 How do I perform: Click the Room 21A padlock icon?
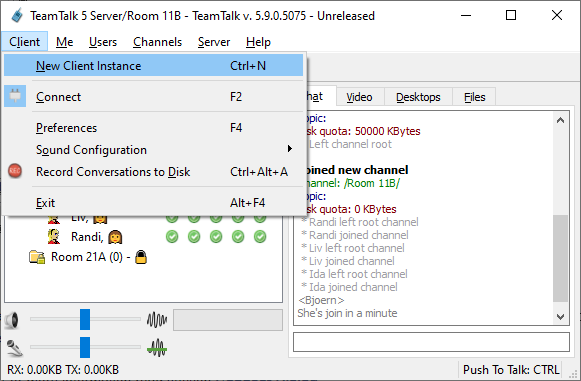tap(141, 257)
